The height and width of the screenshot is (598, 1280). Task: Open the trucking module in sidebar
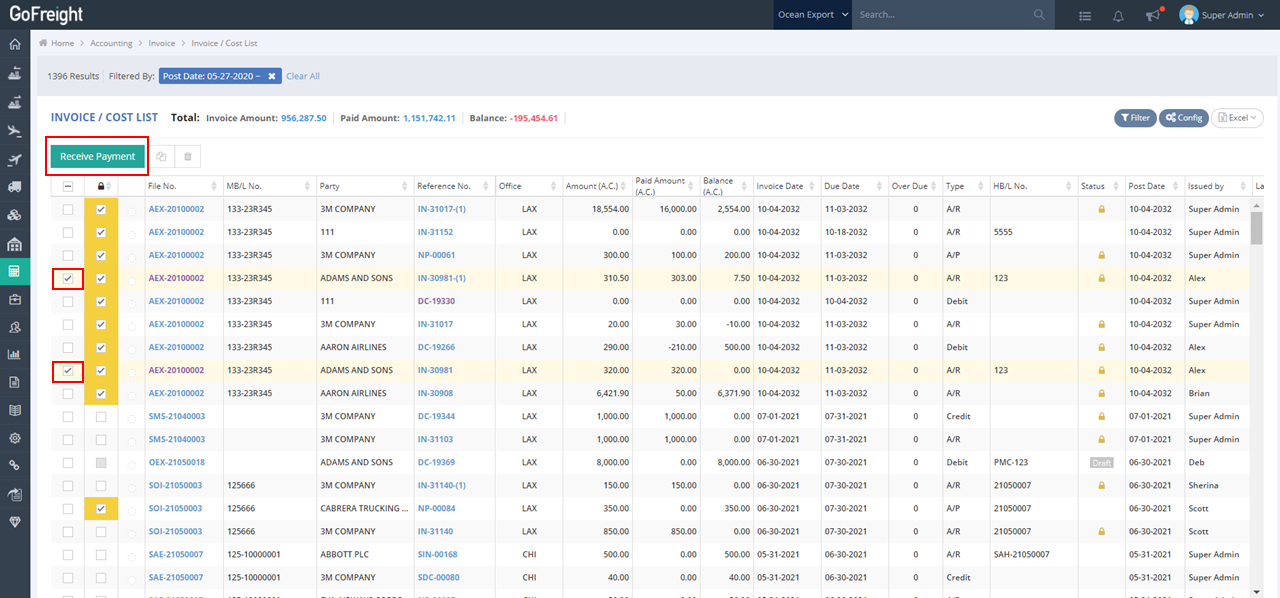pyautogui.click(x=14, y=187)
